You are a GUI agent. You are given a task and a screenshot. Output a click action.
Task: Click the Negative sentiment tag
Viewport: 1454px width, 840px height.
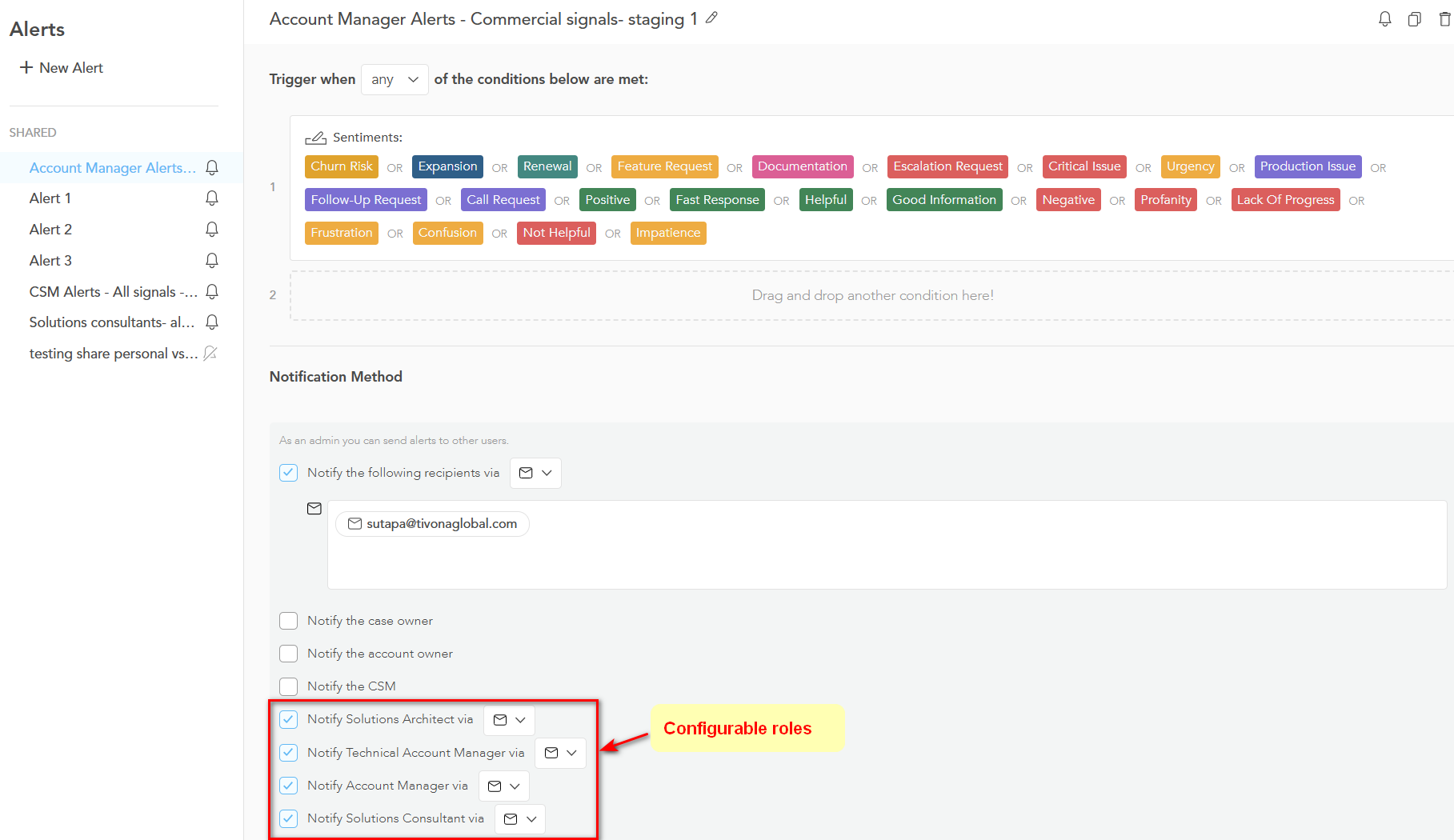coord(1068,200)
